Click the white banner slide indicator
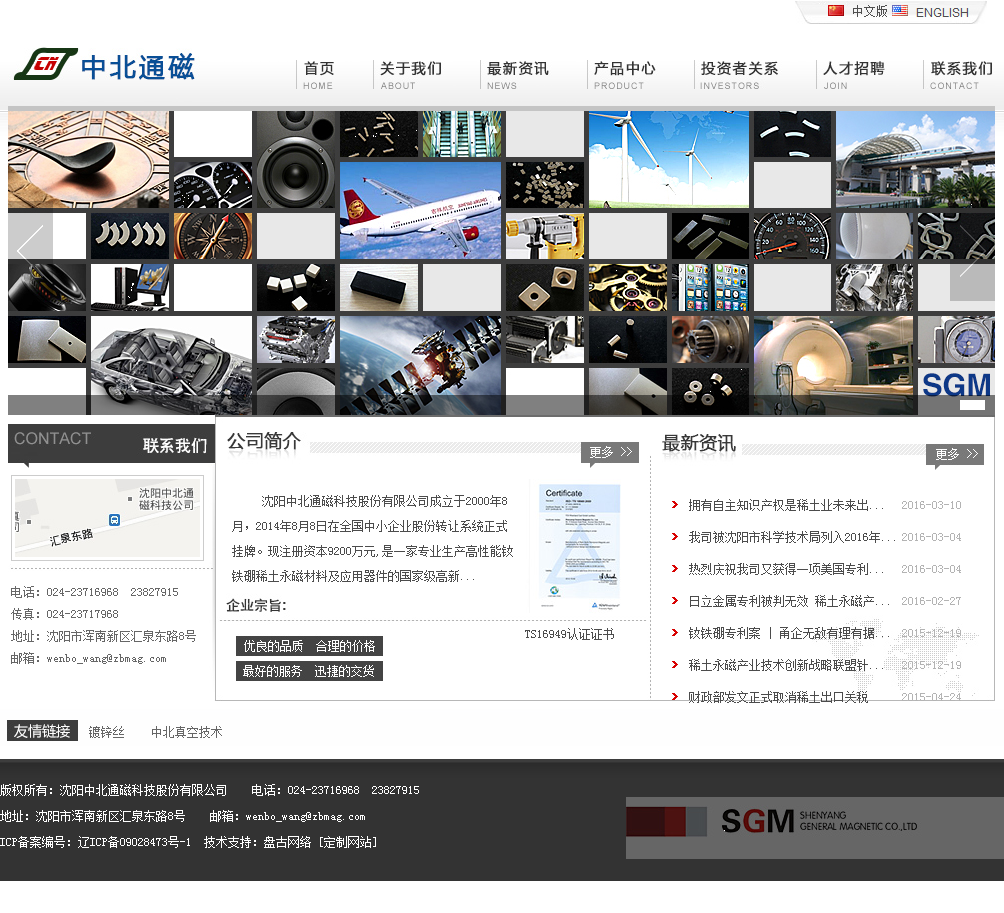Screen dimensions: 1004x913 point(972,405)
